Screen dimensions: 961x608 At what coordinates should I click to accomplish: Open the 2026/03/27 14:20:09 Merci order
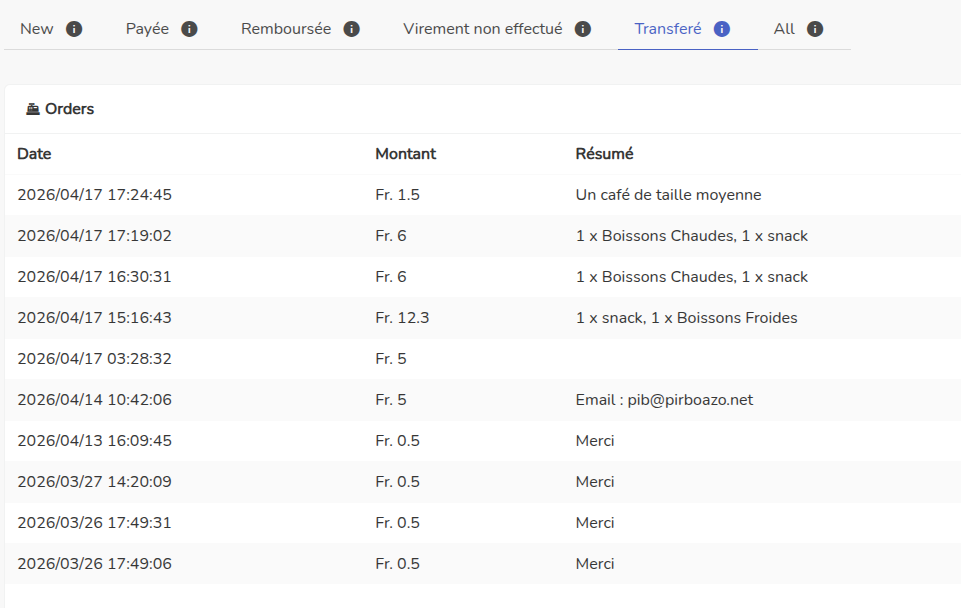point(94,482)
